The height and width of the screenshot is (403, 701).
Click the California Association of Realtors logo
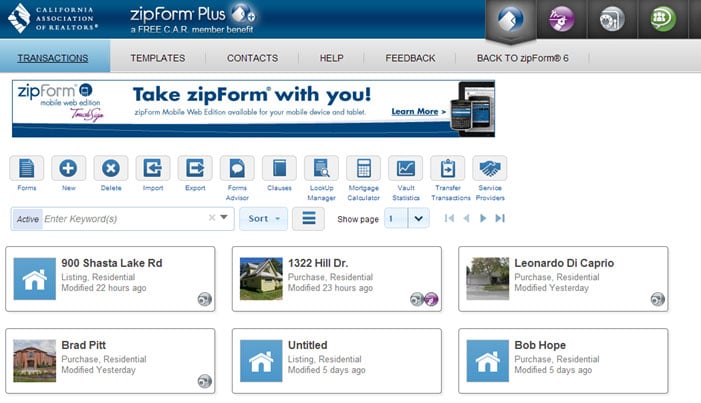[53, 18]
